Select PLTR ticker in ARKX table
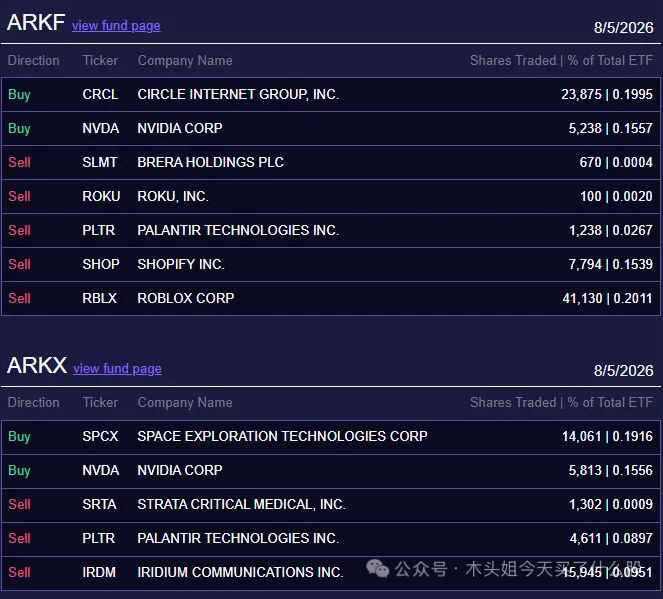The image size is (663, 599). click(99, 538)
